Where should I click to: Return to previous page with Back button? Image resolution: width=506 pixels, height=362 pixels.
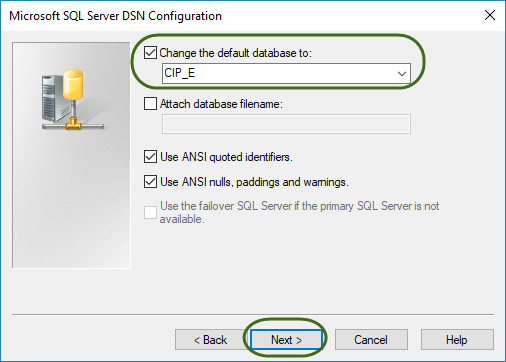pos(211,340)
